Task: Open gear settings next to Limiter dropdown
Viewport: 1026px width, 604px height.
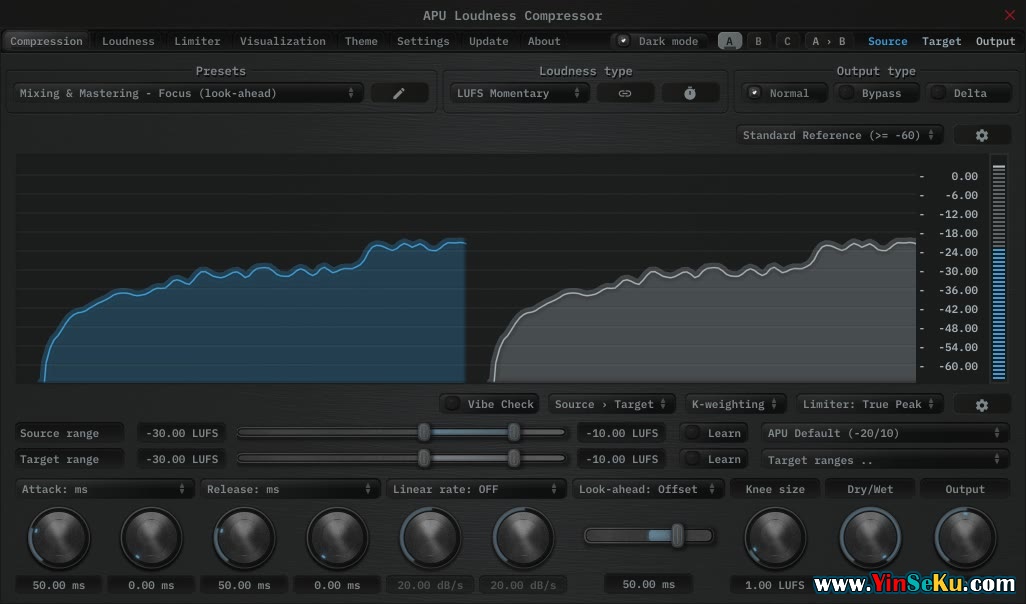Action: (981, 404)
